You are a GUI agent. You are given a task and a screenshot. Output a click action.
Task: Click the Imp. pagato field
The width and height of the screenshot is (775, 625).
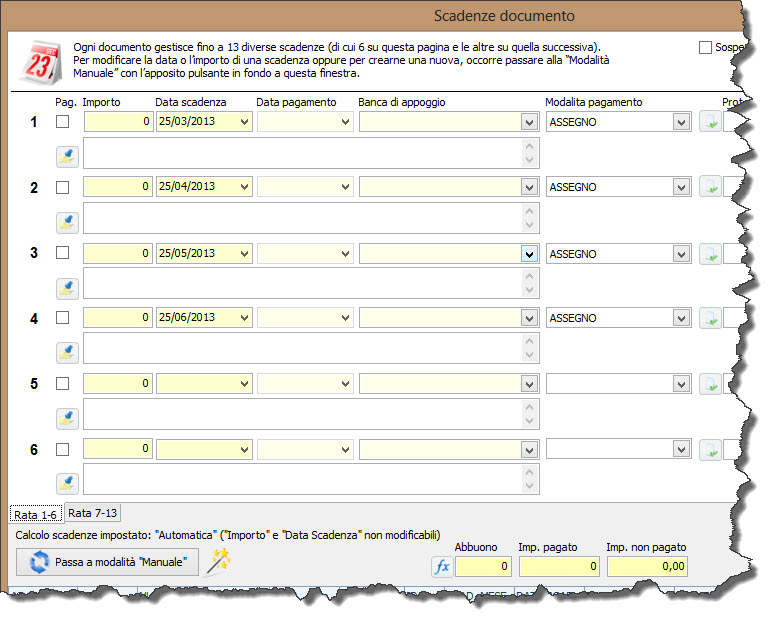tap(559, 567)
